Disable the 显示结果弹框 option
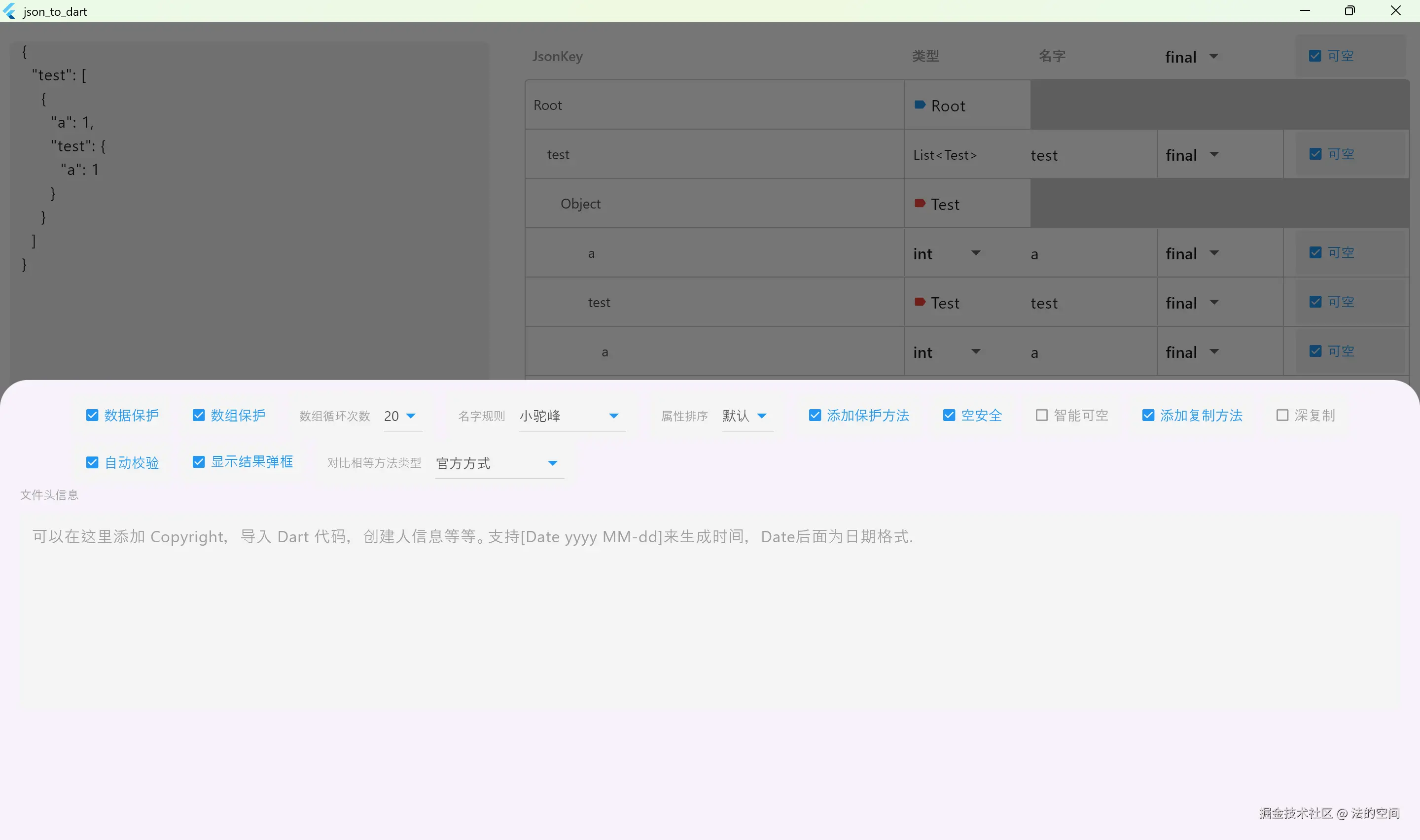This screenshot has height=840, width=1420. pyautogui.click(x=198, y=462)
